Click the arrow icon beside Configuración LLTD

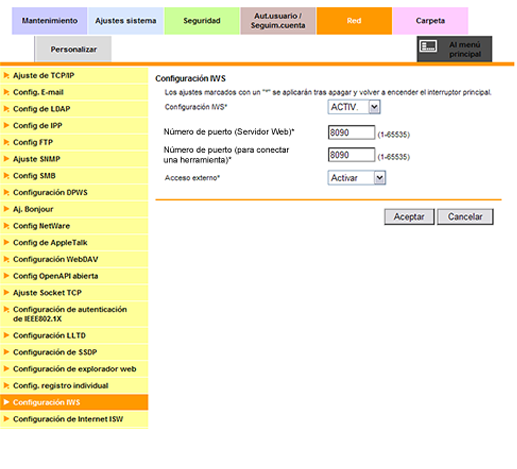point(6,335)
